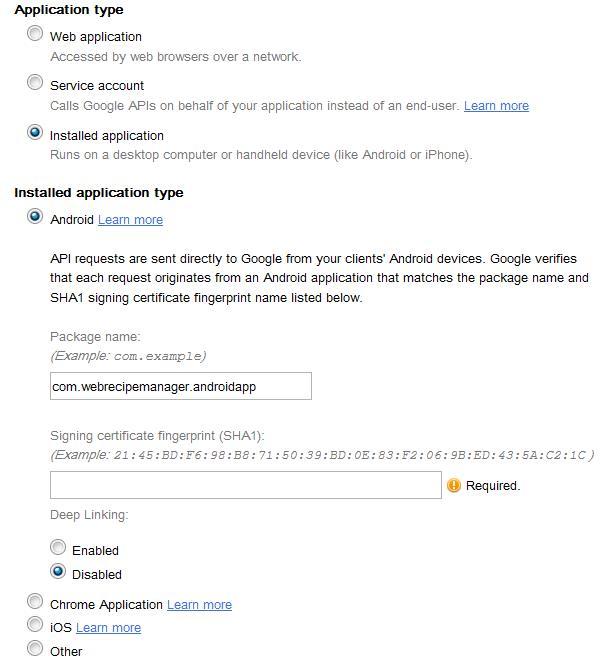Screen dimensions: 615x672
Task: Click the Chrome Application label text
Action: tap(106, 605)
